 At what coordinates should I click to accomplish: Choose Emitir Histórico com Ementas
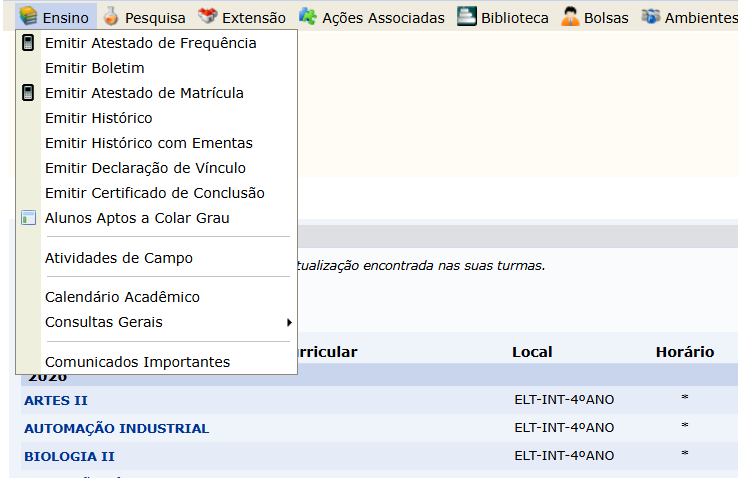point(149,143)
